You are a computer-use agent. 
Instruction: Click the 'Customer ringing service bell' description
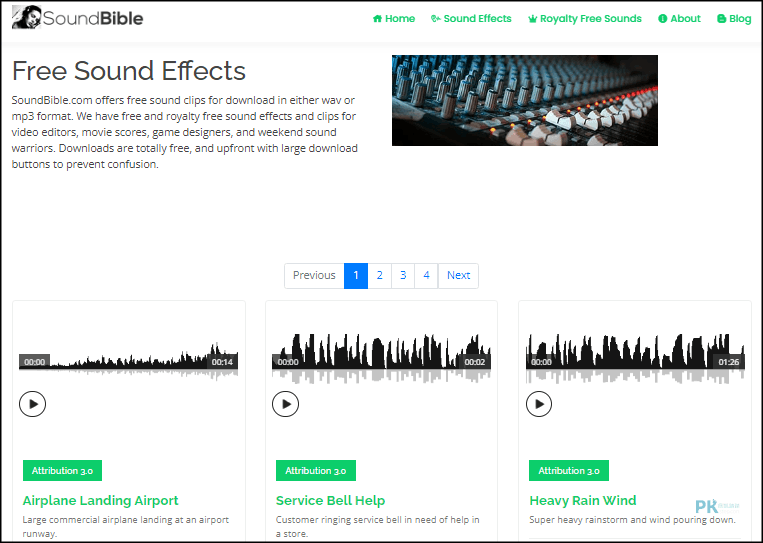pyautogui.click(x=378, y=526)
